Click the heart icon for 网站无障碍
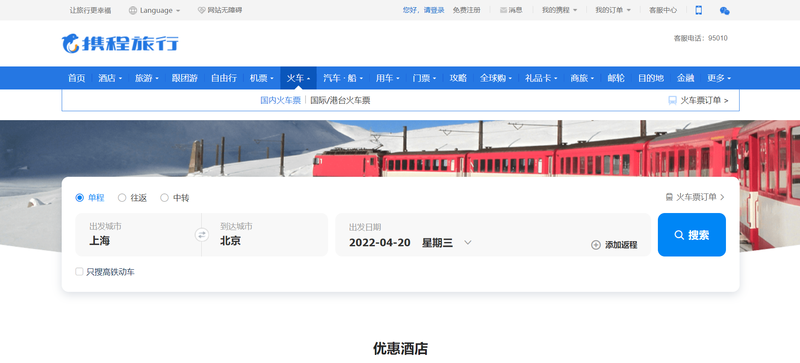 tap(201, 10)
